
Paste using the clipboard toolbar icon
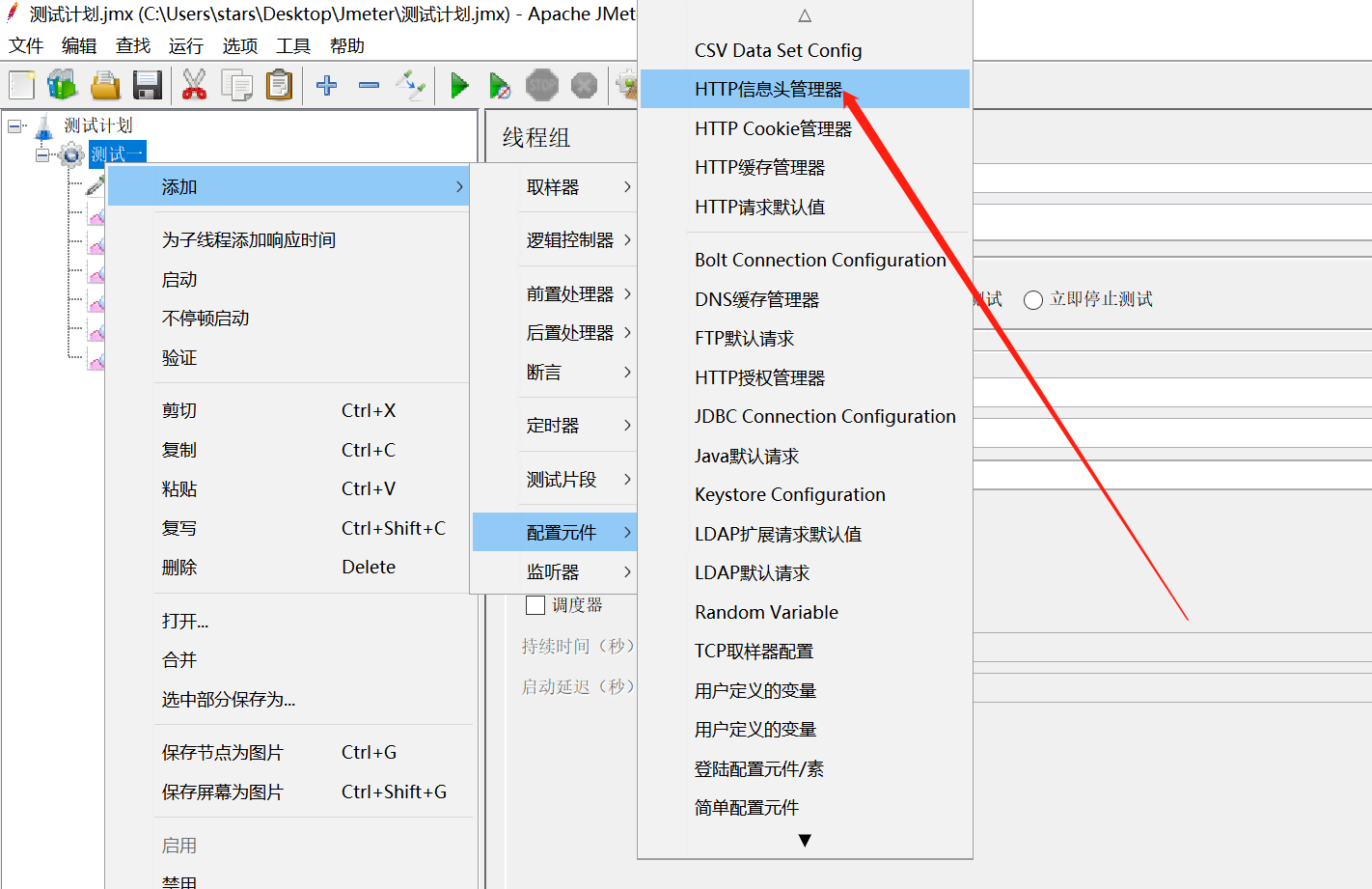(x=278, y=85)
